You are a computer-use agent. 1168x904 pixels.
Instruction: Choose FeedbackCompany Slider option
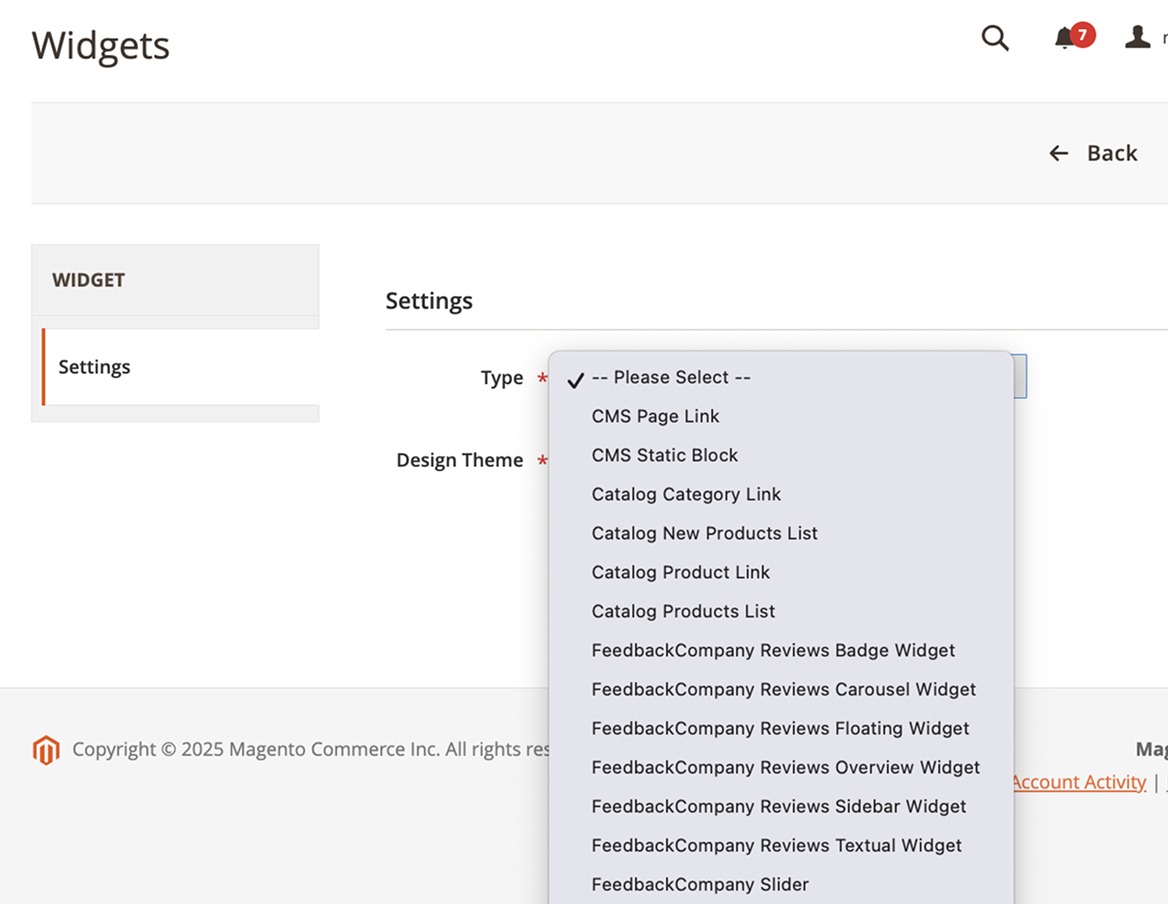[x=781, y=885]
